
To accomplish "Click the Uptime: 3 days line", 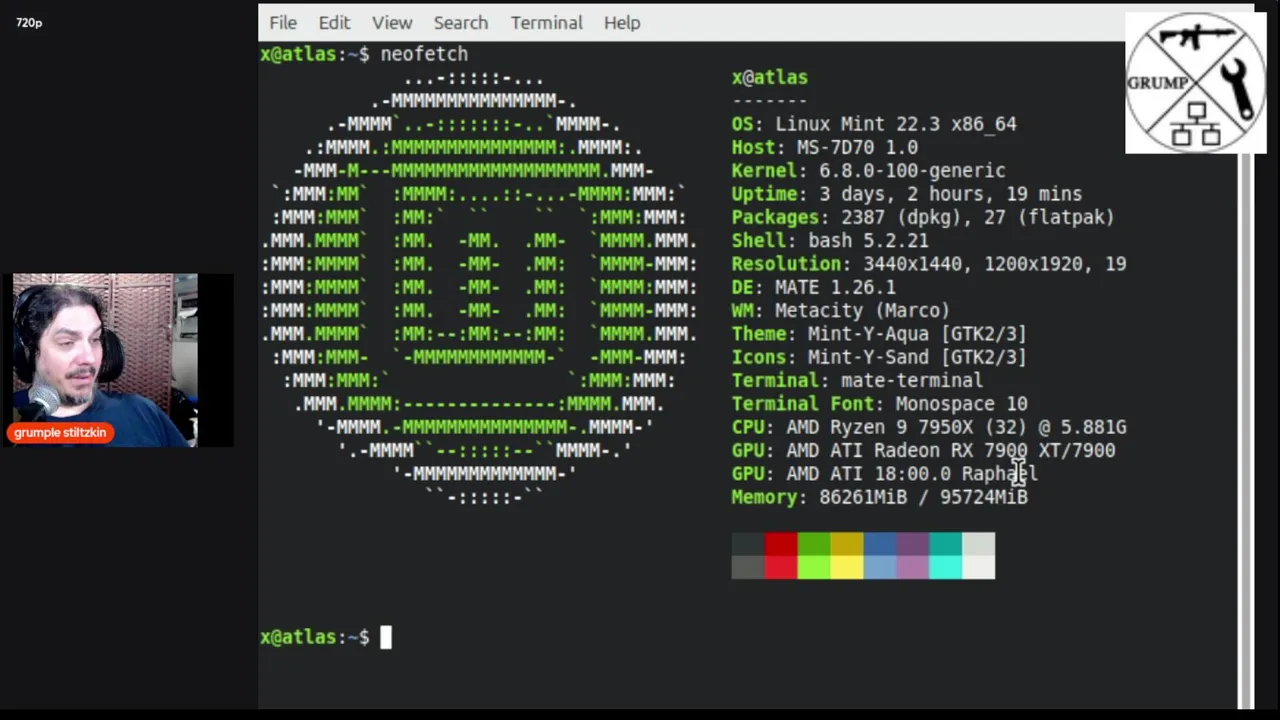I will click(x=906, y=194).
